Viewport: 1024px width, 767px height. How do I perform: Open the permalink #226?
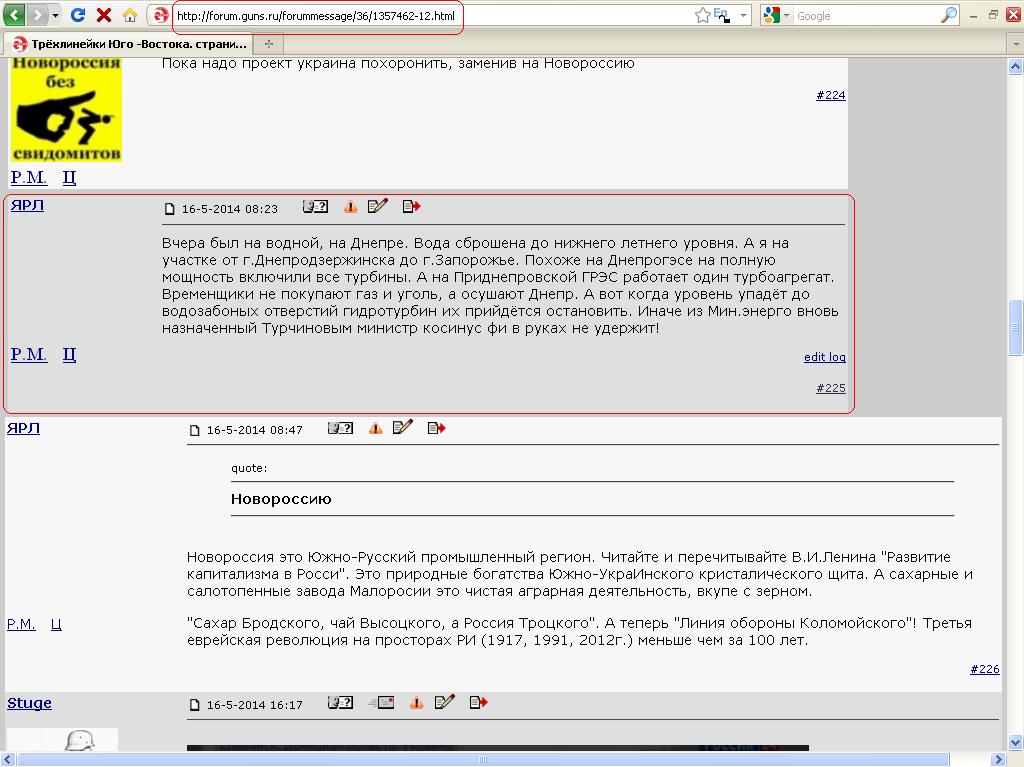984,670
